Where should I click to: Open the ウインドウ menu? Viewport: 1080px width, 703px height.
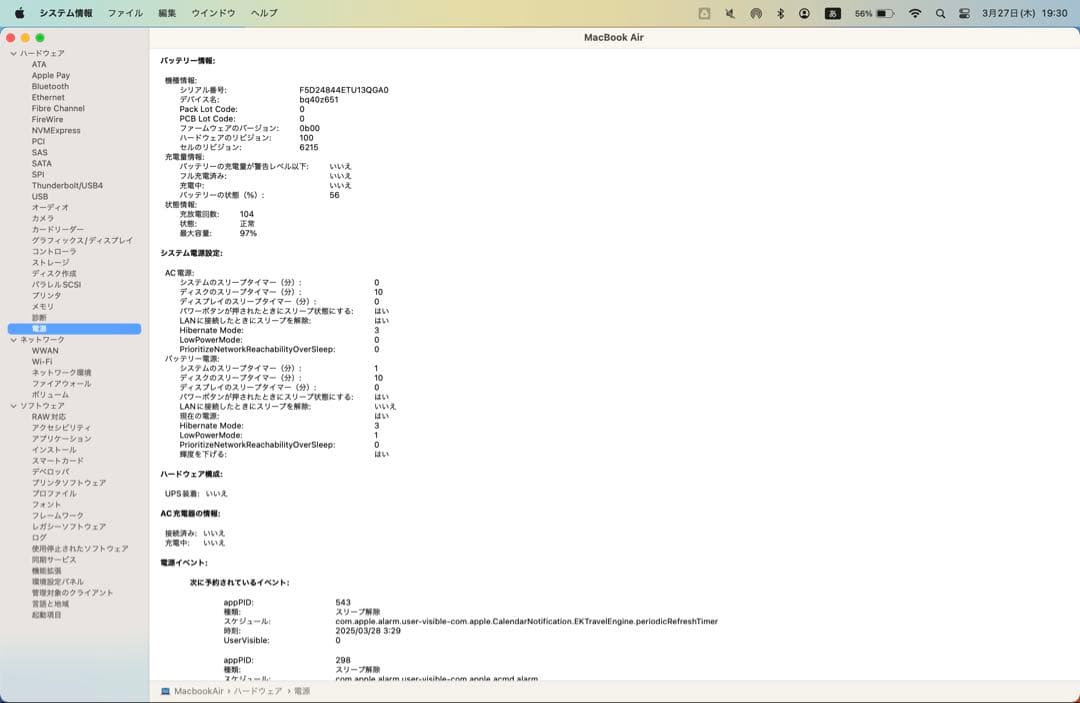click(x=213, y=13)
